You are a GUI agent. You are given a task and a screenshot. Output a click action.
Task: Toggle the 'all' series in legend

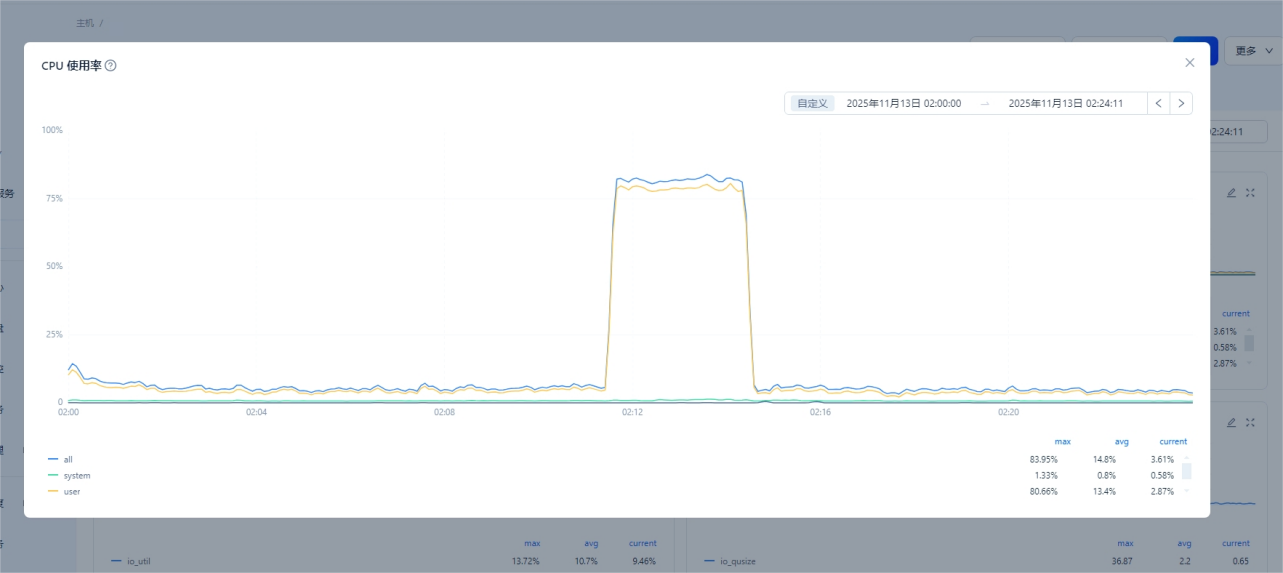67,460
